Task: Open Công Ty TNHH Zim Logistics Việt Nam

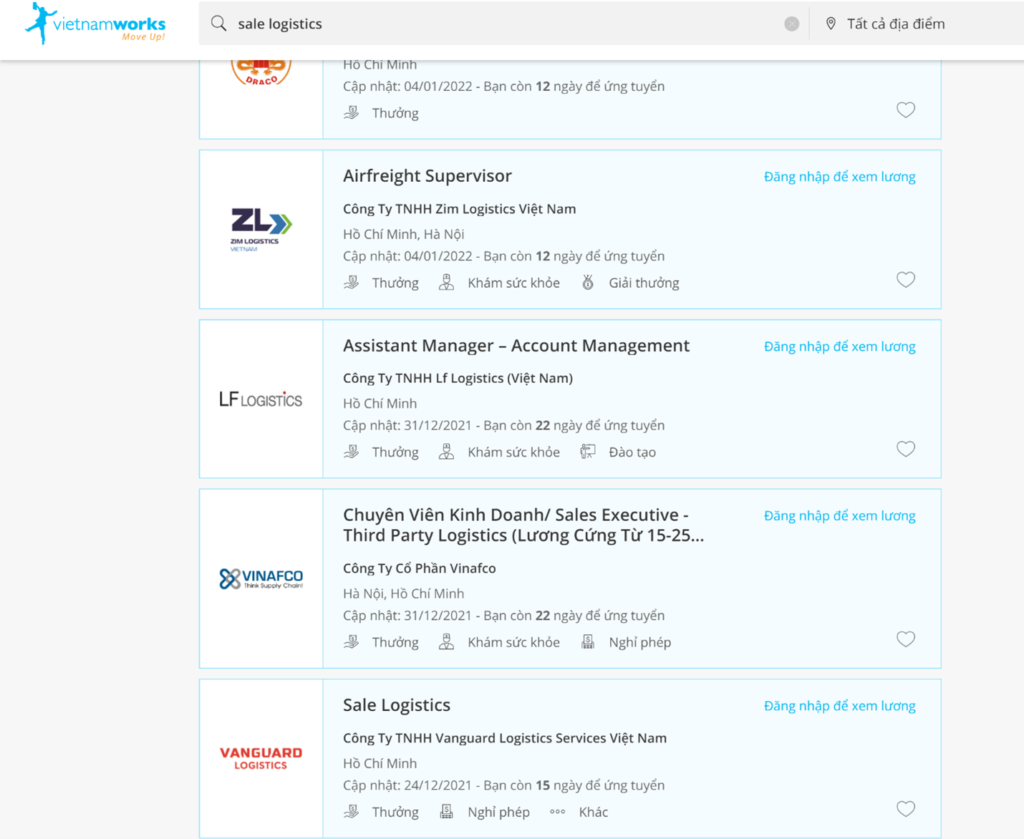Action: pos(459,209)
